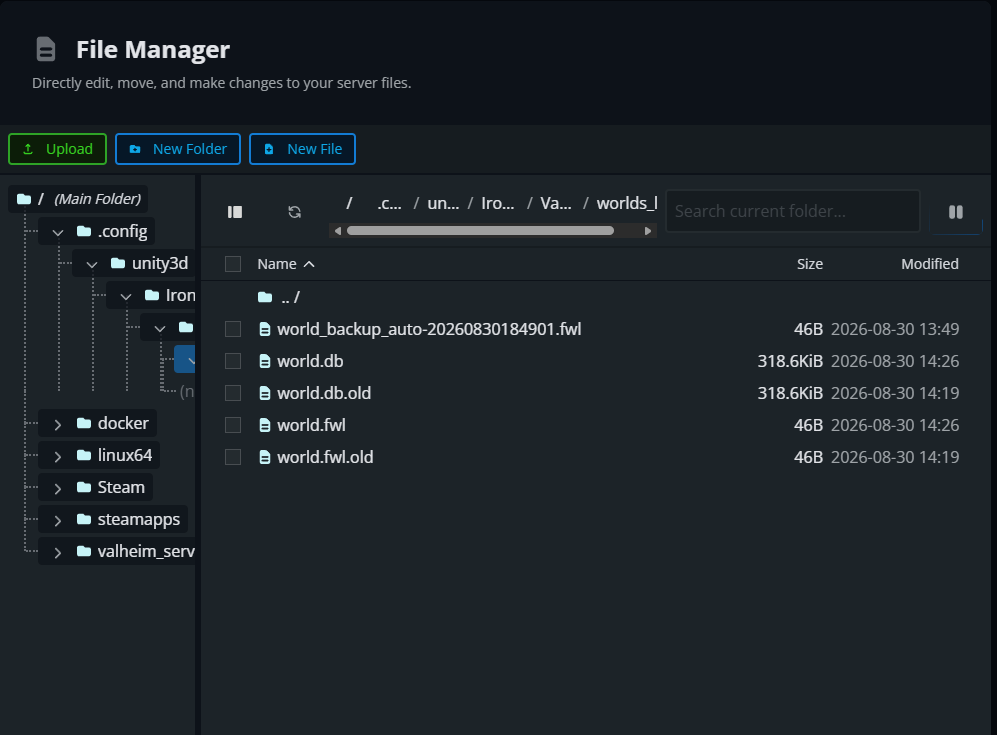Collapse the Iron tree node chevron
Image resolution: width=997 pixels, height=735 pixels.
pyautogui.click(x=126, y=296)
